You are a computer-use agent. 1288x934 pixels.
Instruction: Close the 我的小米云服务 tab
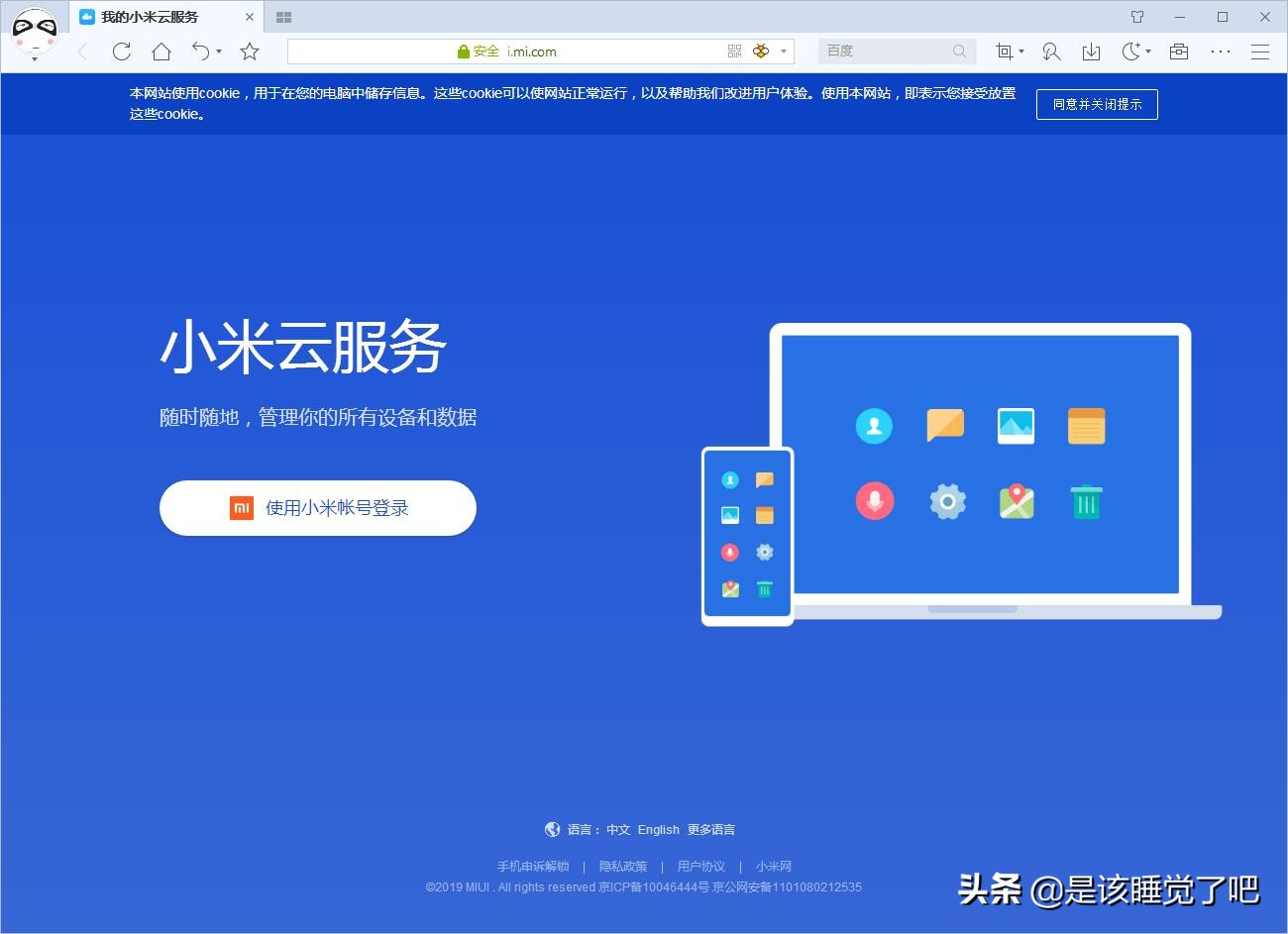251,17
